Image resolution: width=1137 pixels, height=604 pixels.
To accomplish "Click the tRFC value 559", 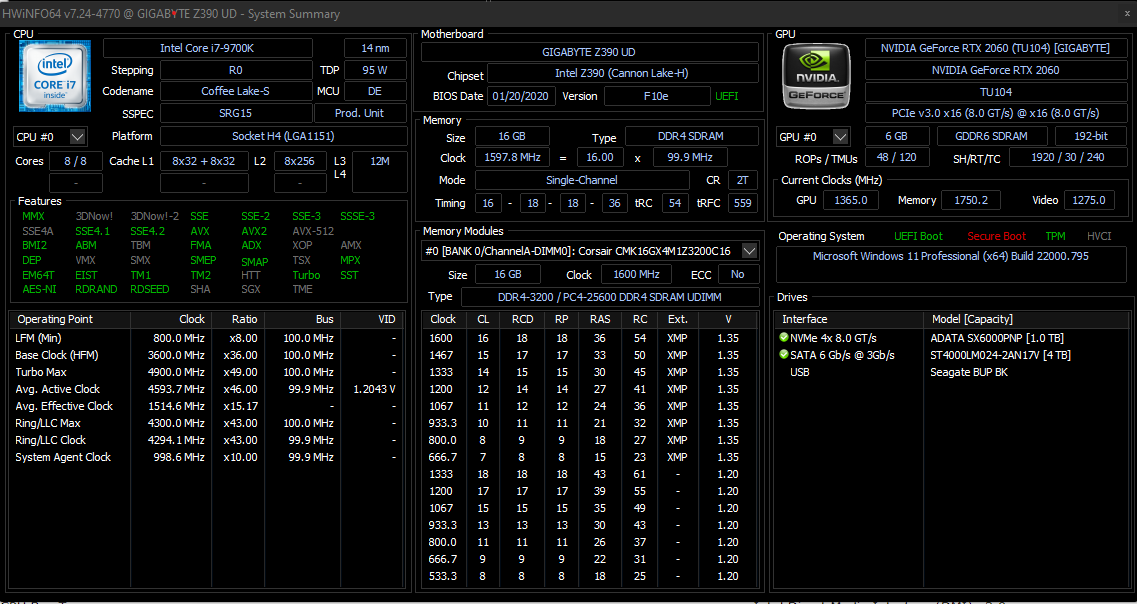I will click(x=743, y=203).
